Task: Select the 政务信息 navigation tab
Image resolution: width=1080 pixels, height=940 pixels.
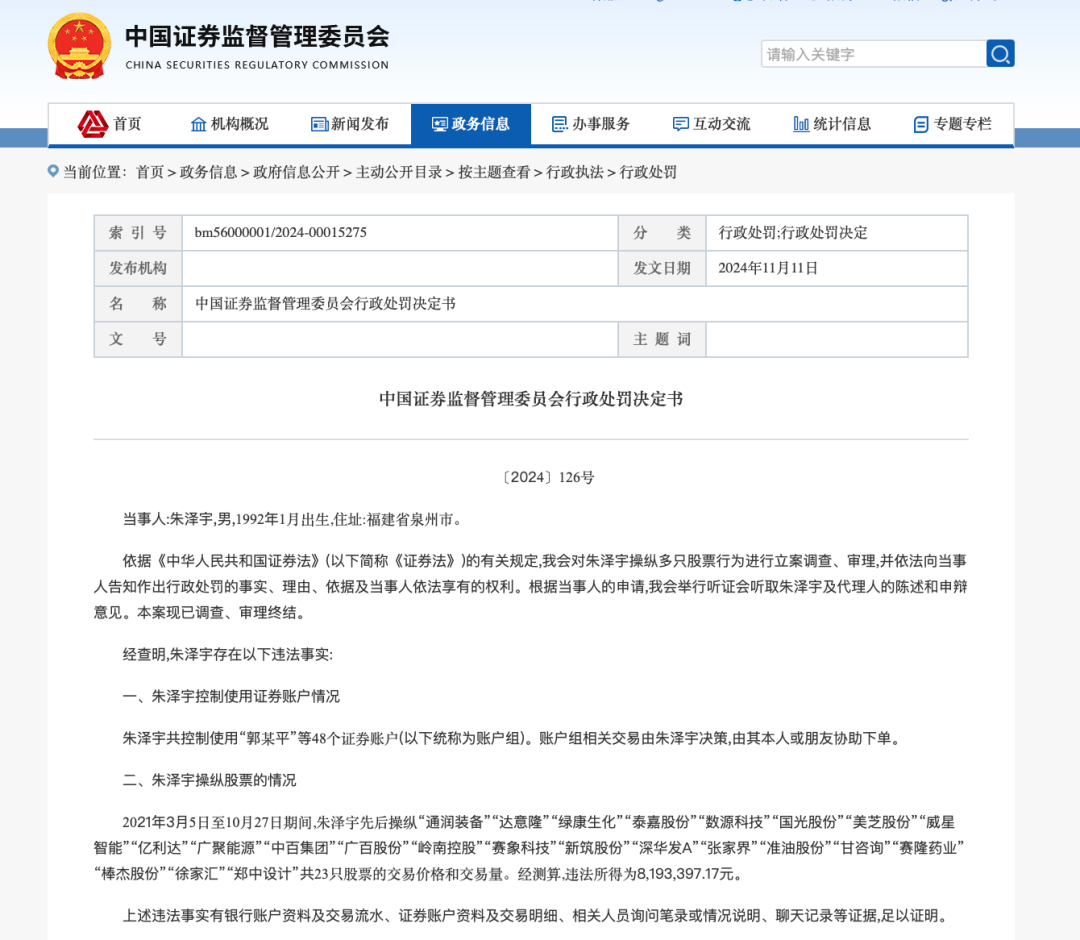Action: point(471,124)
